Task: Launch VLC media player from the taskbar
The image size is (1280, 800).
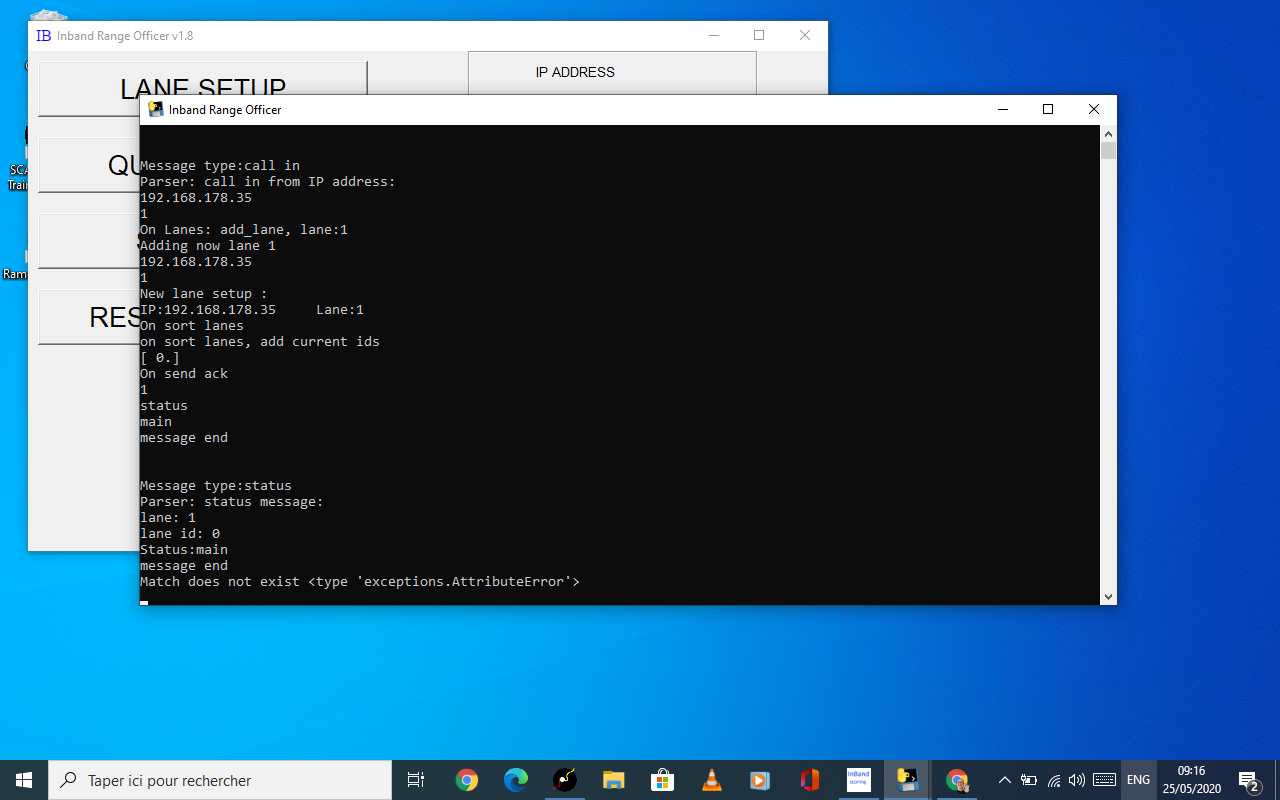Action: tap(711, 780)
